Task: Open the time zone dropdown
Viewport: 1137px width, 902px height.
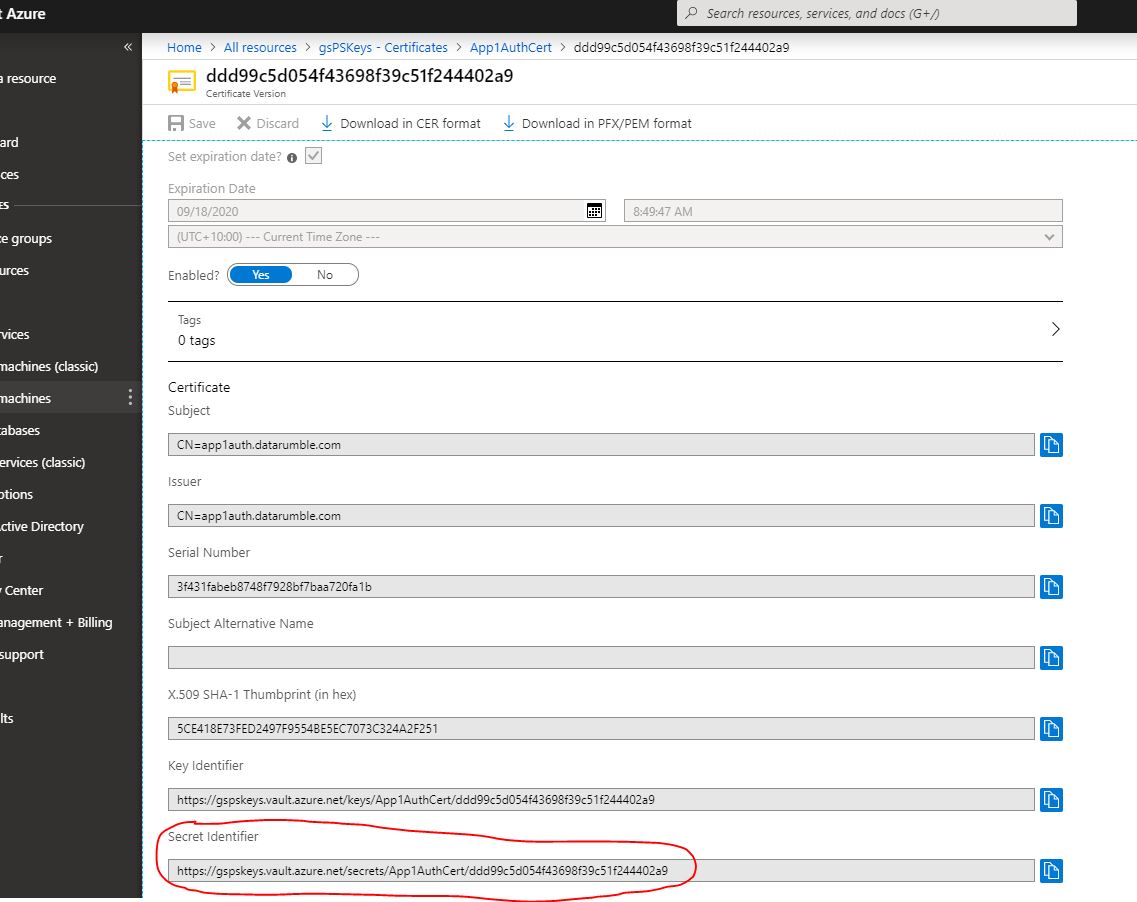Action: pos(615,237)
